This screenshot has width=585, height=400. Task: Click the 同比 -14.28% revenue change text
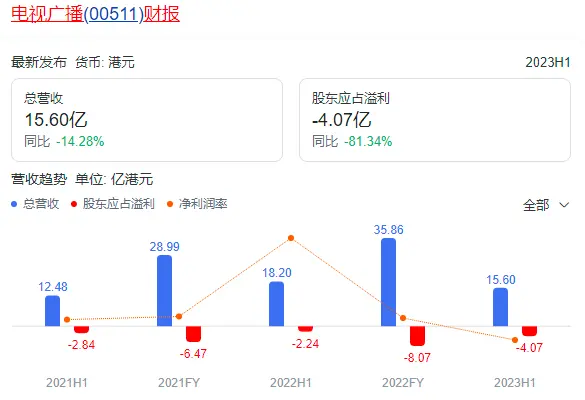click(x=64, y=141)
